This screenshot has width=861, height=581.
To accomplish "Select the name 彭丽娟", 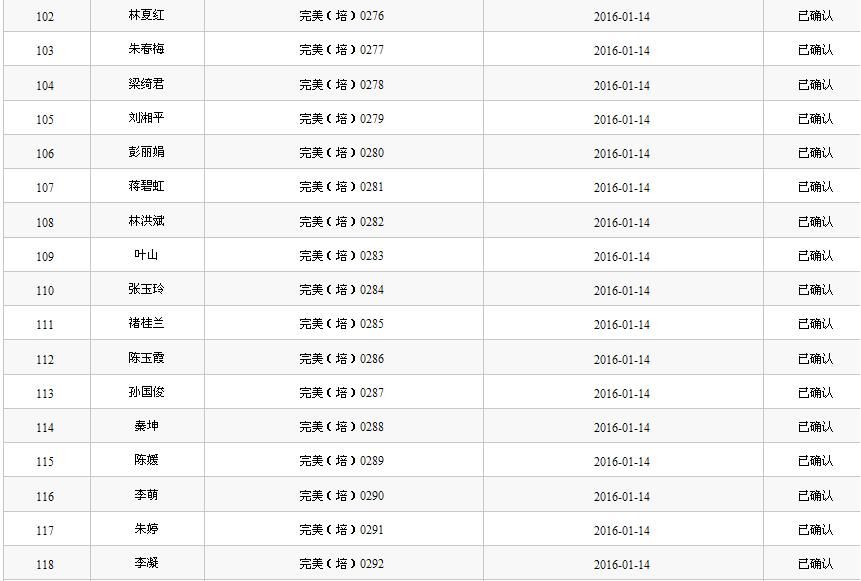I will point(146,153).
